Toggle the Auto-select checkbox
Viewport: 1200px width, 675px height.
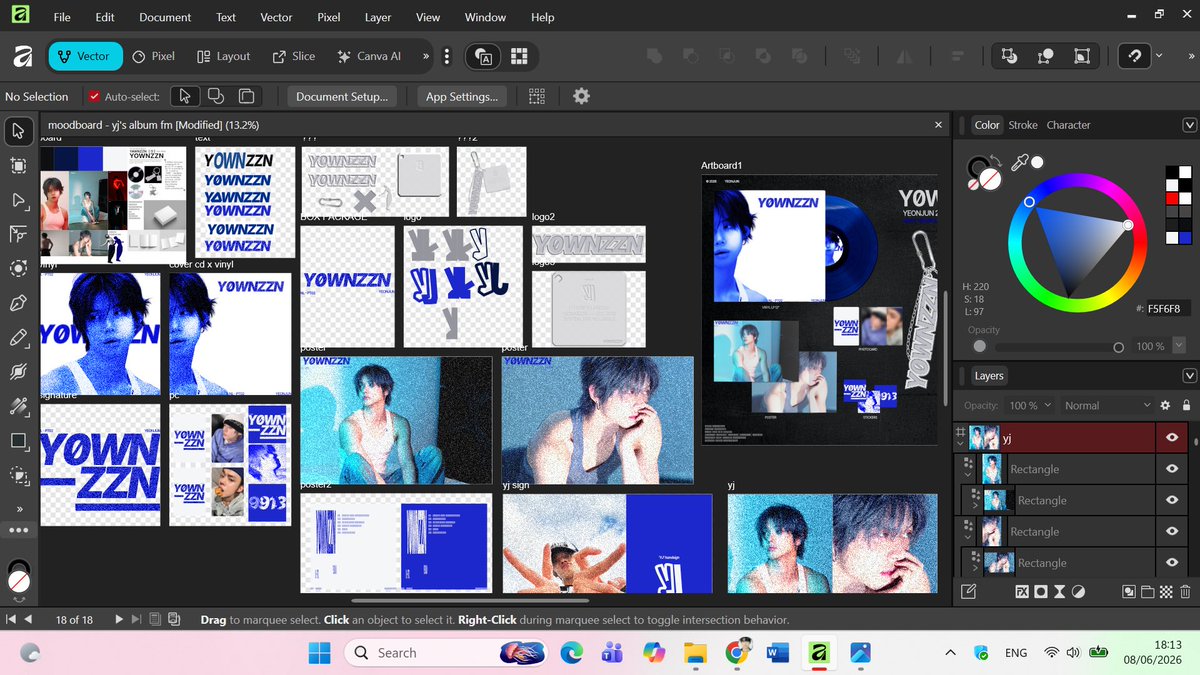click(x=94, y=97)
